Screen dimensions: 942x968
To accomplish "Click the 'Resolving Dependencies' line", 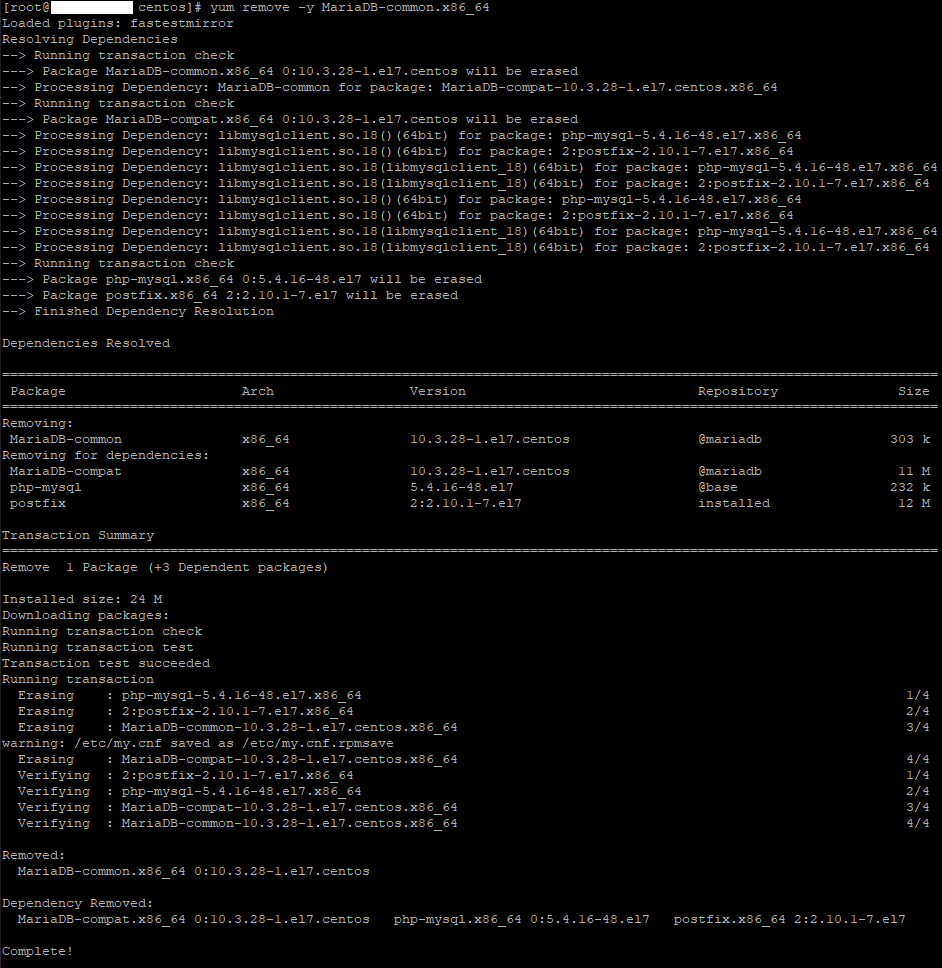I will [x=90, y=40].
